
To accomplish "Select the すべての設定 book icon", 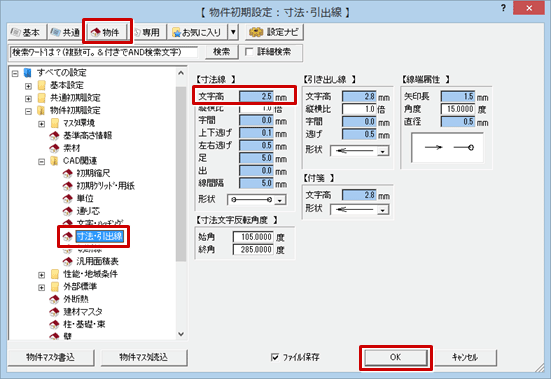I will click(x=28, y=73).
